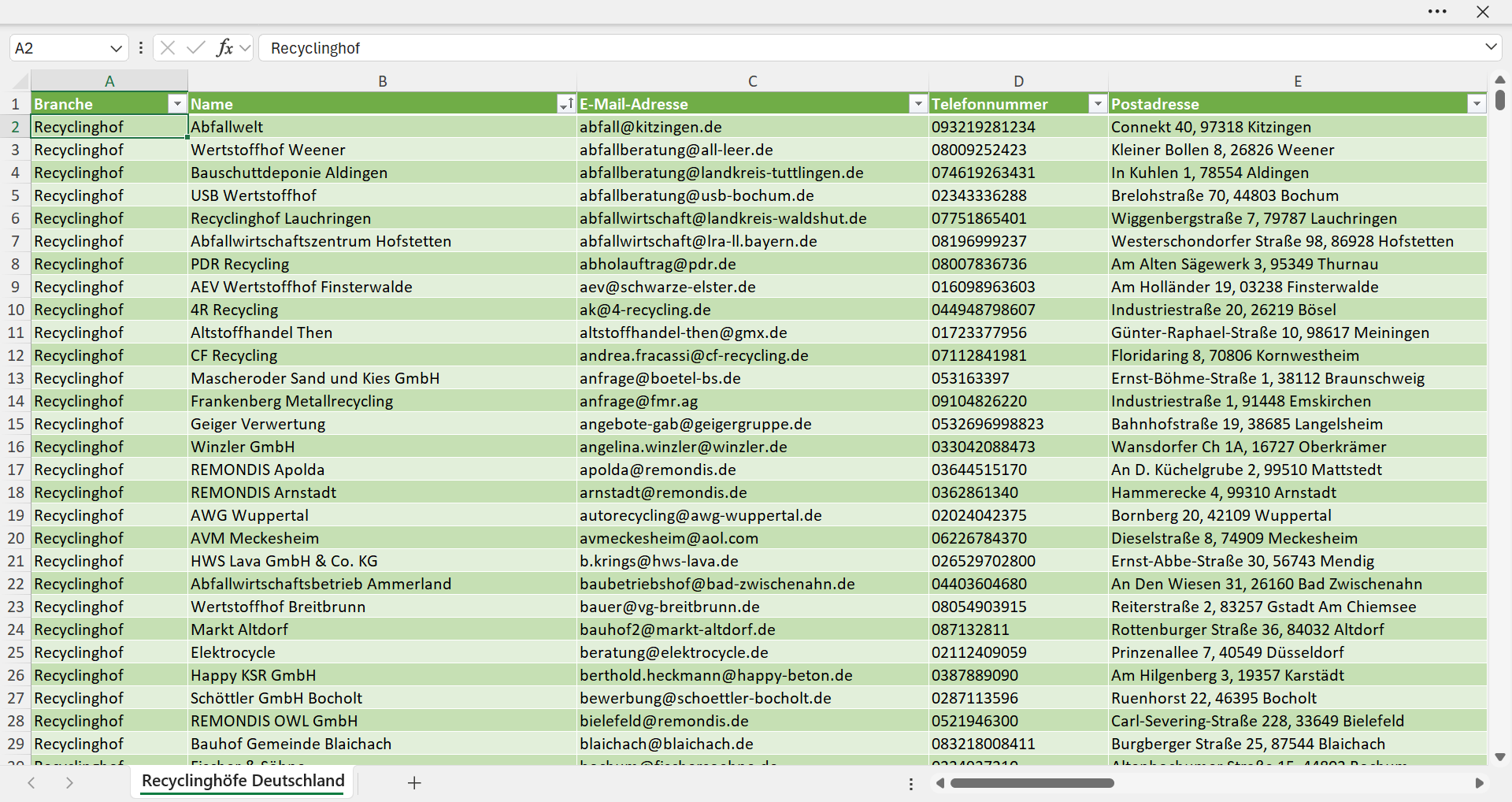Select the Recyclinghöfe Deutschland sheet tab
Viewport: 1512px width, 802px height.
[243, 781]
